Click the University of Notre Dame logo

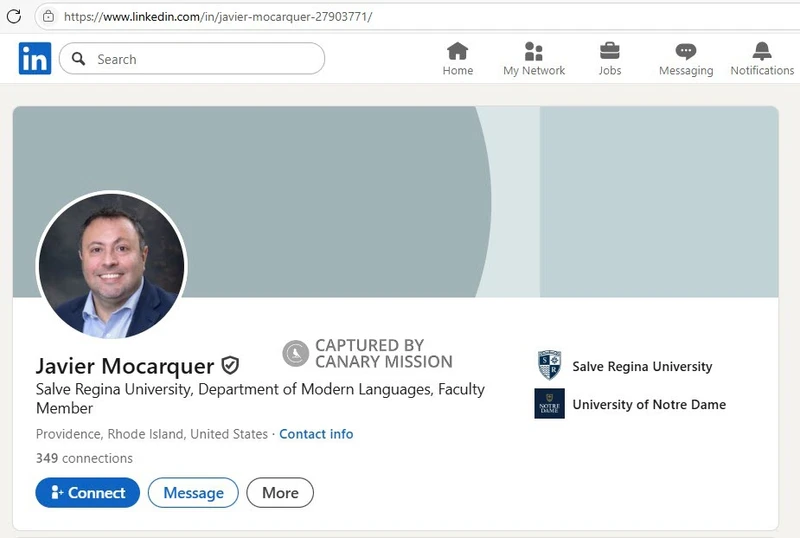click(549, 404)
